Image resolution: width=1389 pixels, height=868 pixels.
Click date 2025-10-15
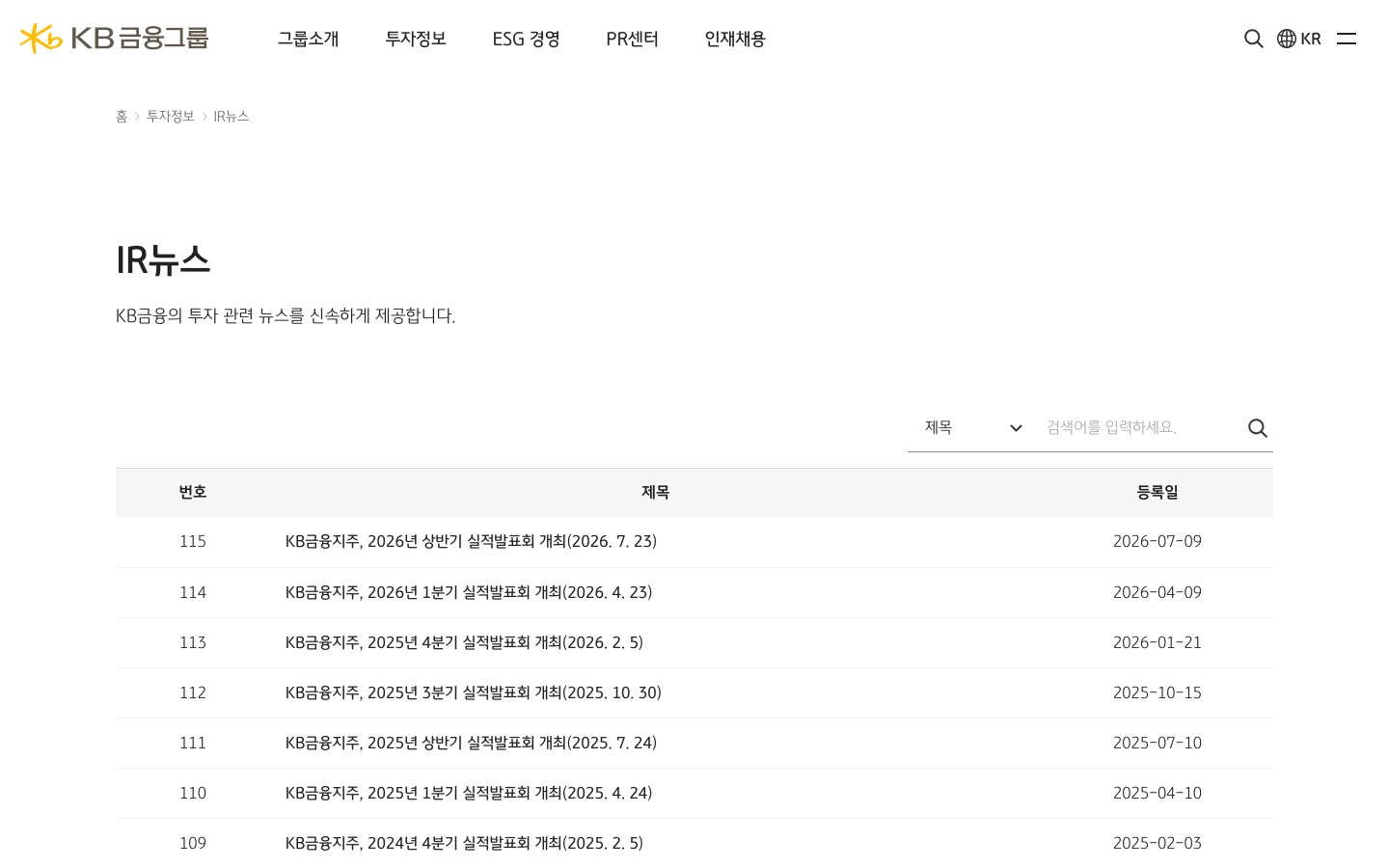coord(1157,692)
